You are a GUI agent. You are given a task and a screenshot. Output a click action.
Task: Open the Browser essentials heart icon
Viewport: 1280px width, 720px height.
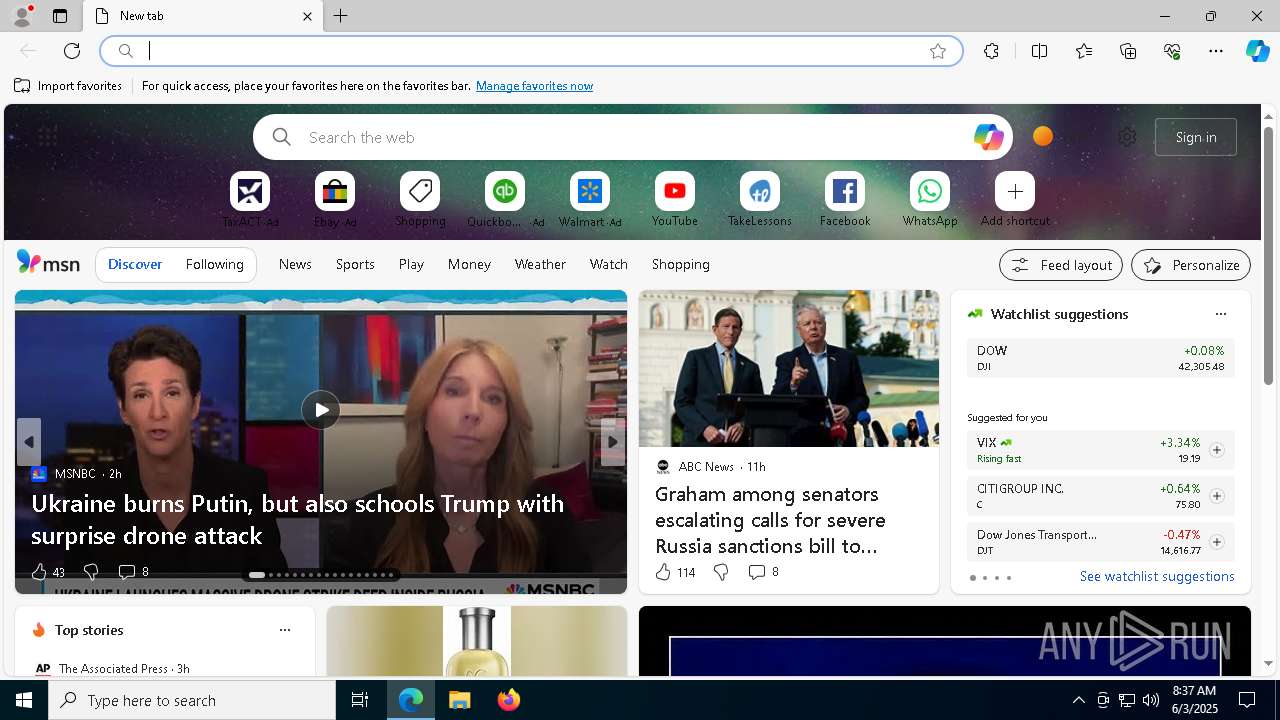tap(1172, 51)
